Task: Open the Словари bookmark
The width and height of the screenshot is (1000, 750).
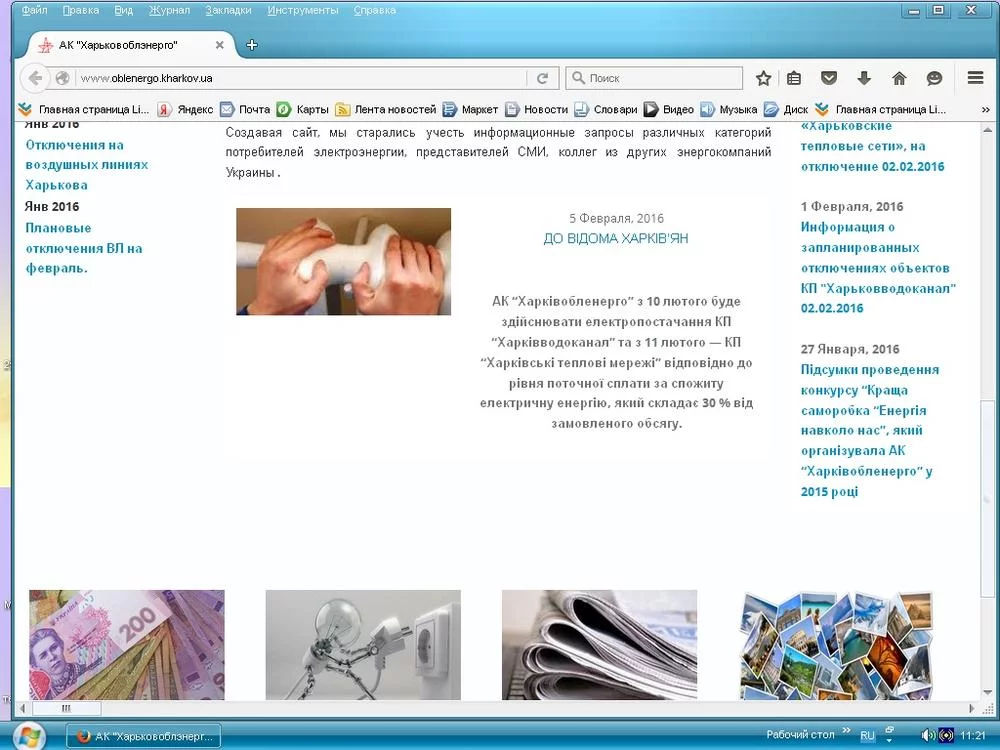Action: click(x=606, y=109)
